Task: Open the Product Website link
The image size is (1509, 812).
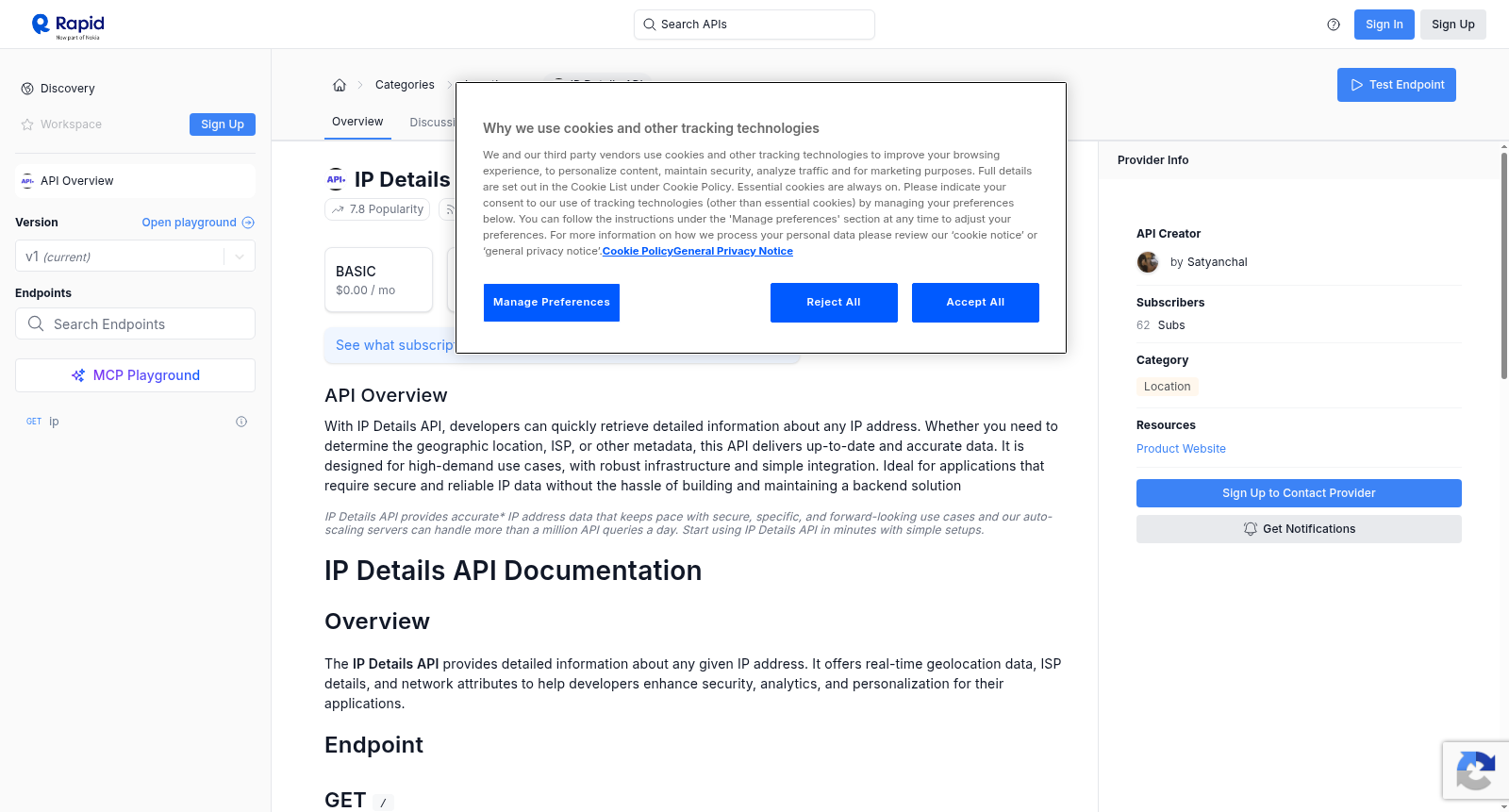Action: pos(1181,449)
